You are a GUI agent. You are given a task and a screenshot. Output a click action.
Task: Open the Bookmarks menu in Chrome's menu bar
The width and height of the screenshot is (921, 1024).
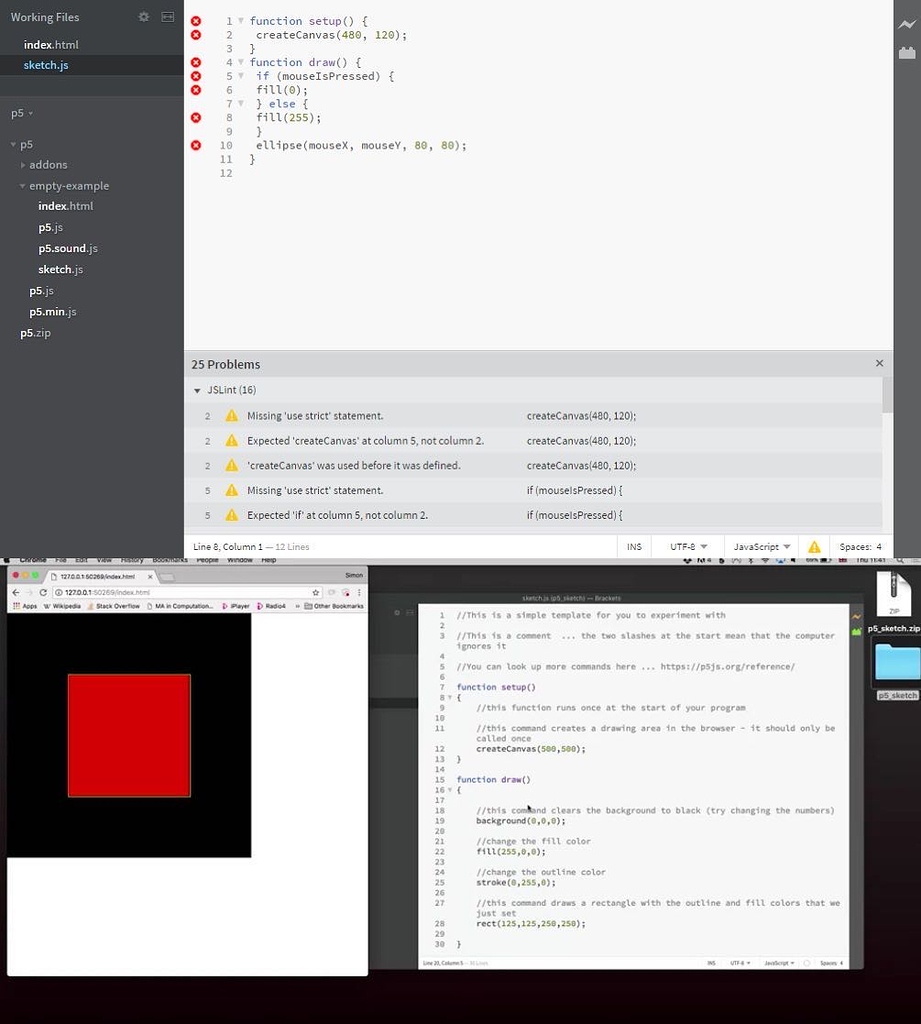pyautogui.click(x=169, y=561)
